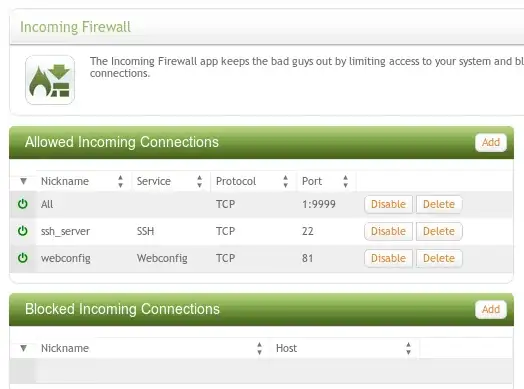Screen dimensions: 524x389
Task: Click the 'Blocked Incoming Connections' heading
Action: tap(122, 309)
